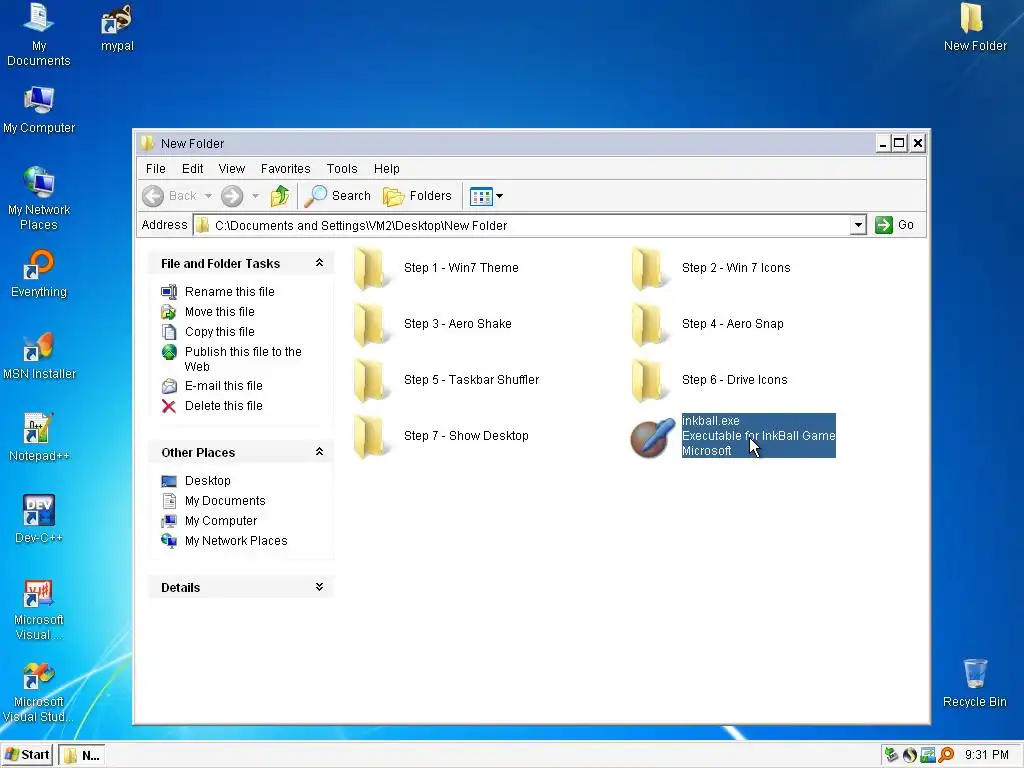Click the Forward navigation button
The width and height of the screenshot is (1024, 768).
pyautogui.click(x=232, y=195)
